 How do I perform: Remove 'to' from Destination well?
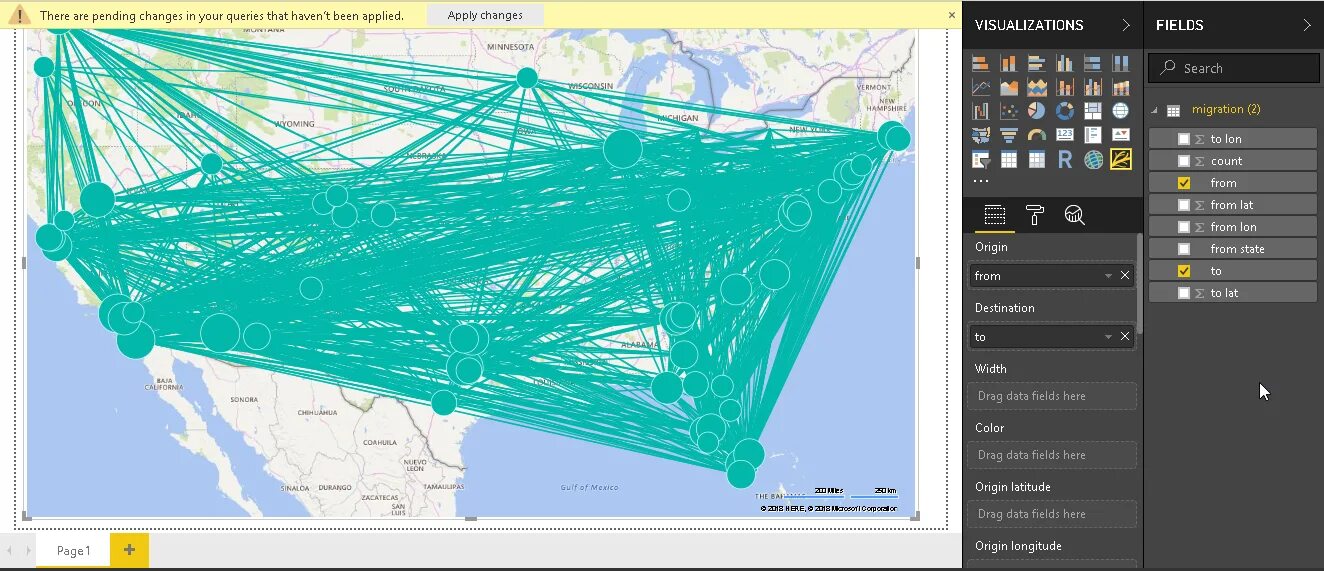1125,337
